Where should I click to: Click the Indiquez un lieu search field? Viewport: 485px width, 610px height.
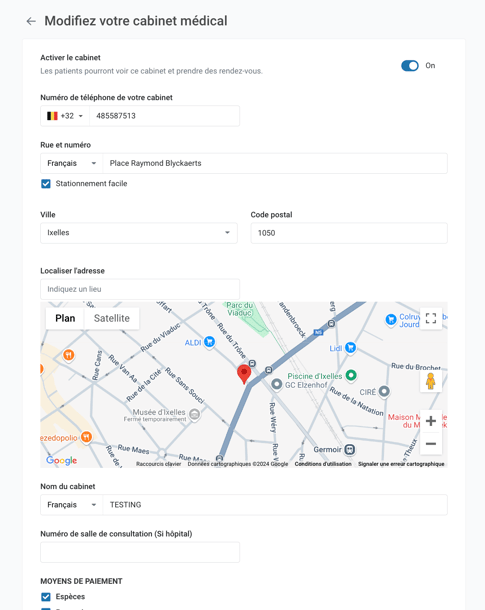[140, 289]
